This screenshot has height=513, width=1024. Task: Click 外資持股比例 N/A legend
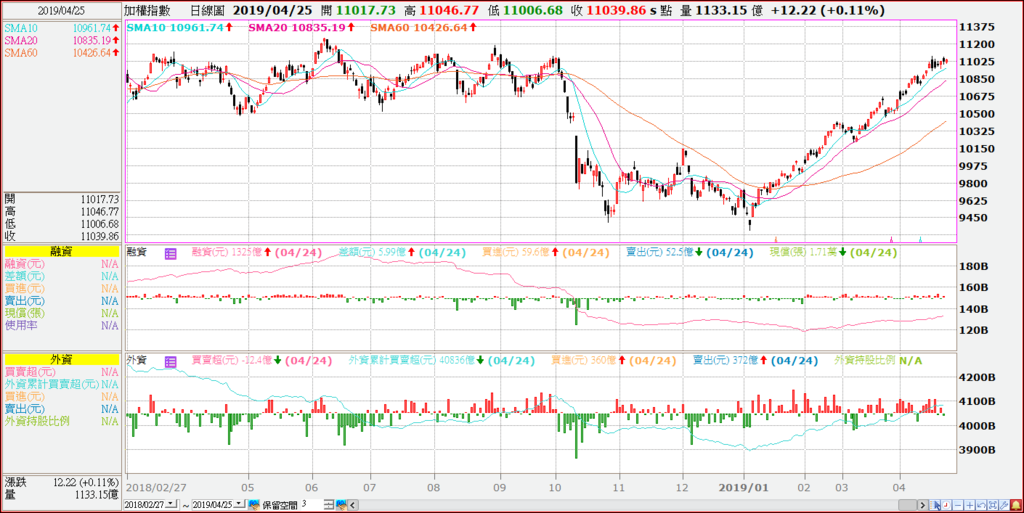pyautogui.click(x=878, y=360)
